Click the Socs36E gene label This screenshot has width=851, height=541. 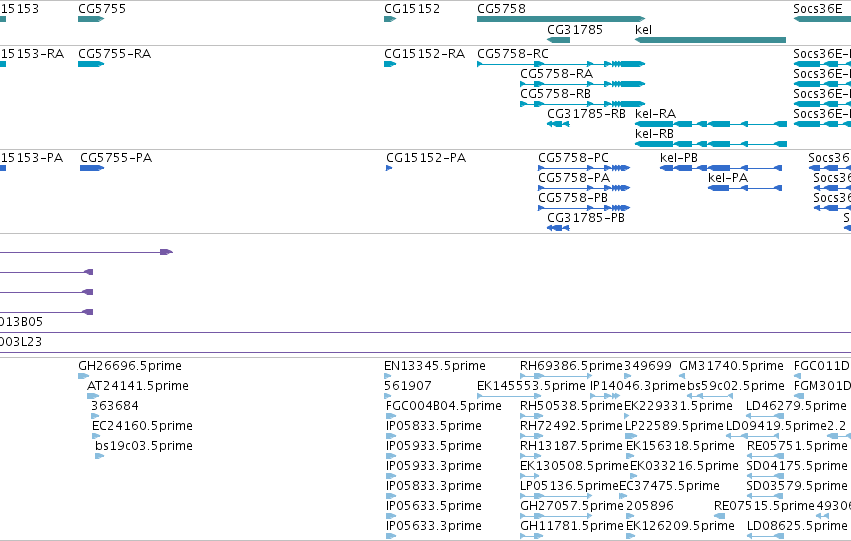(818, 9)
